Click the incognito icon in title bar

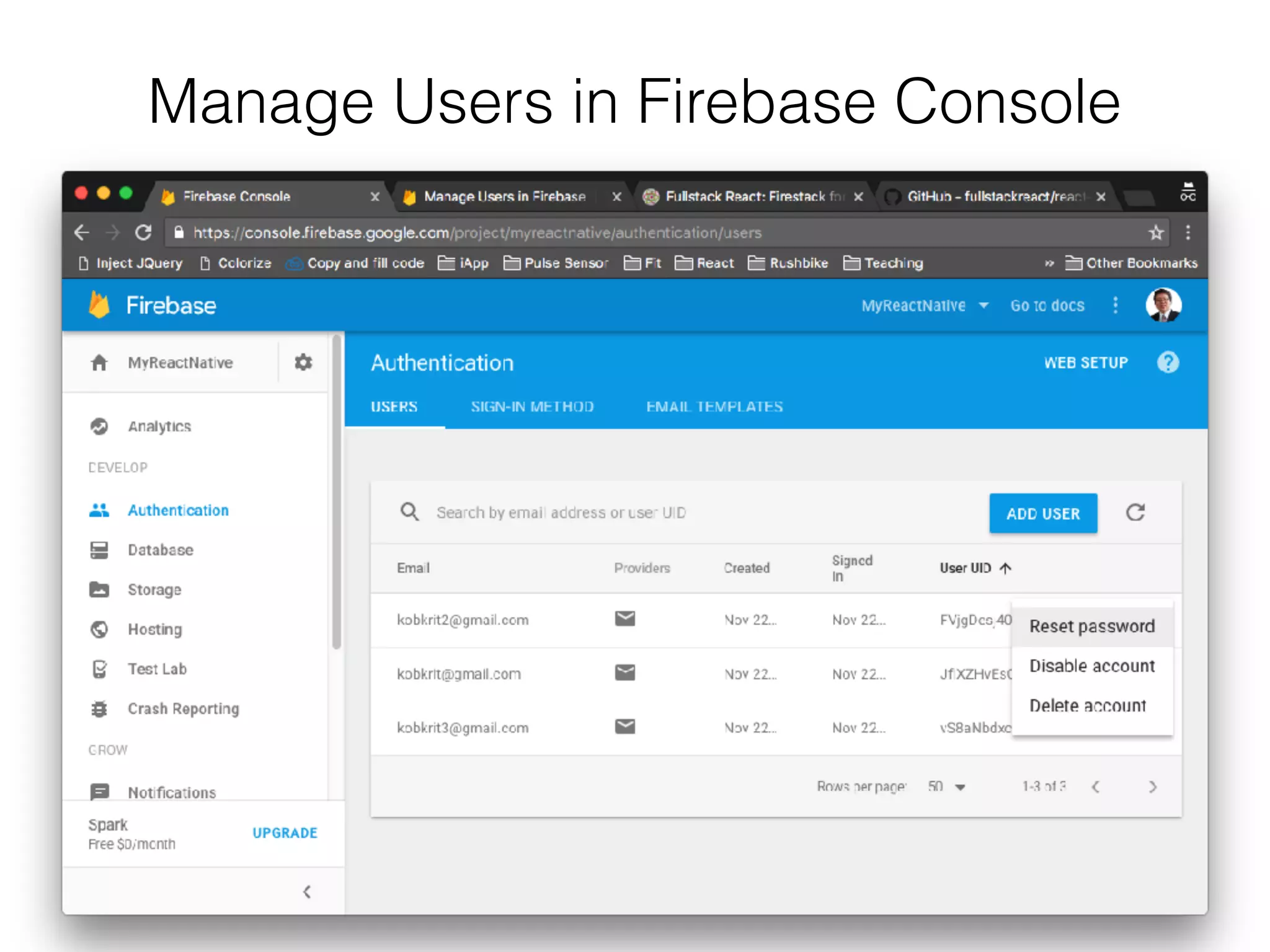point(1188,192)
